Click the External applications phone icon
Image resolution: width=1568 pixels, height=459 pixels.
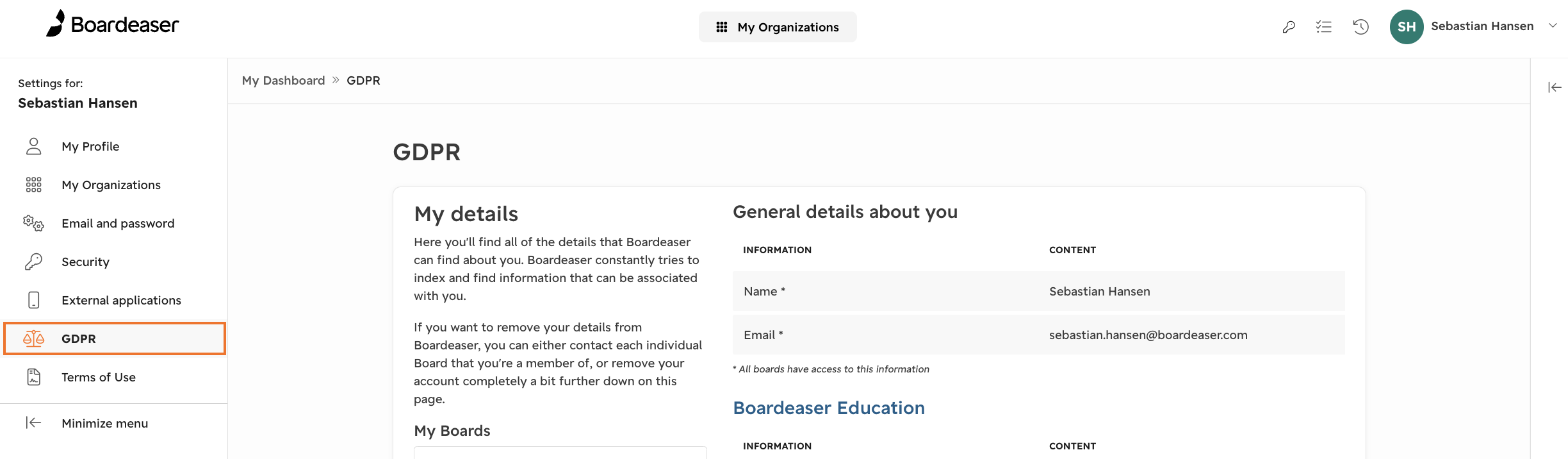(x=34, y=300)
